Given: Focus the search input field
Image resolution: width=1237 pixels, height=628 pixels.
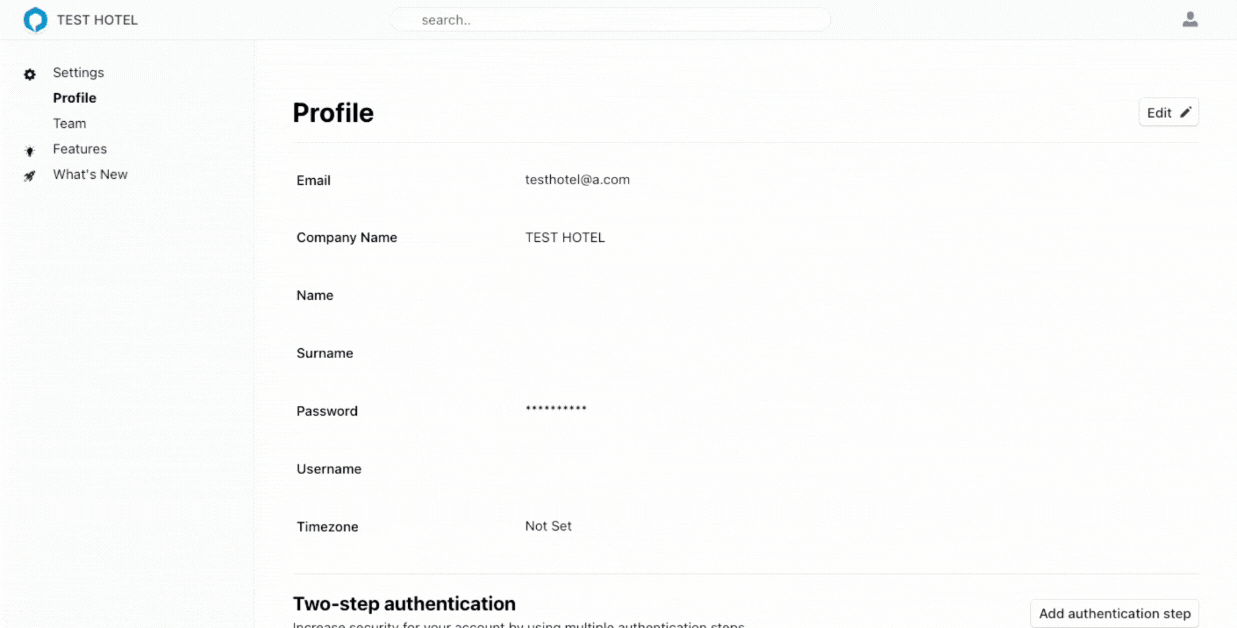Looking at the screenshot, I should [x=610, y=20].
